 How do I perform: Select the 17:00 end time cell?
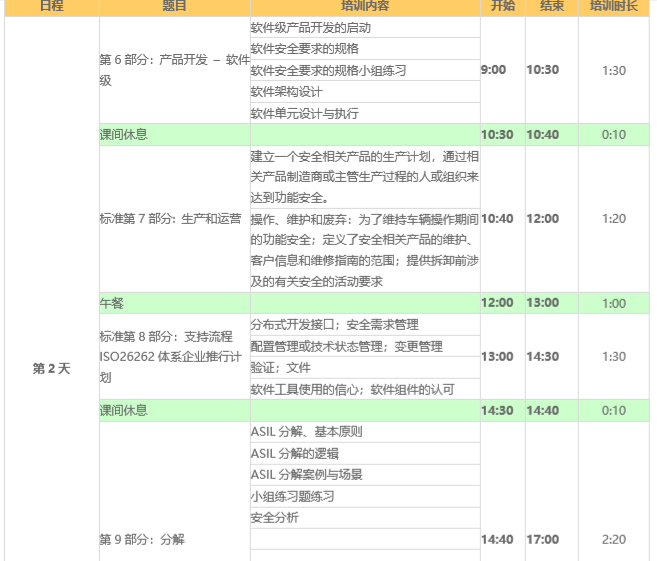pyautogui.click(x=543, y=539)
